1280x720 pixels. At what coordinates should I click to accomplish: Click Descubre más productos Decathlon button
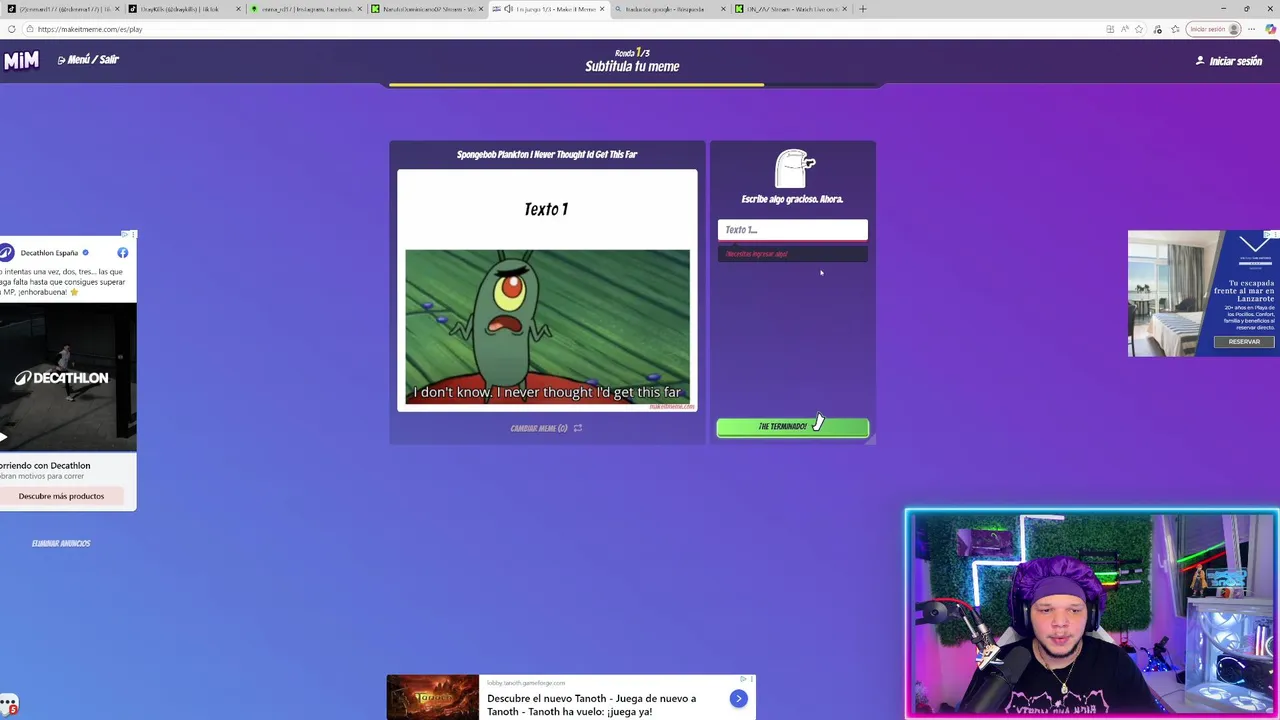(x=61, y=496)
